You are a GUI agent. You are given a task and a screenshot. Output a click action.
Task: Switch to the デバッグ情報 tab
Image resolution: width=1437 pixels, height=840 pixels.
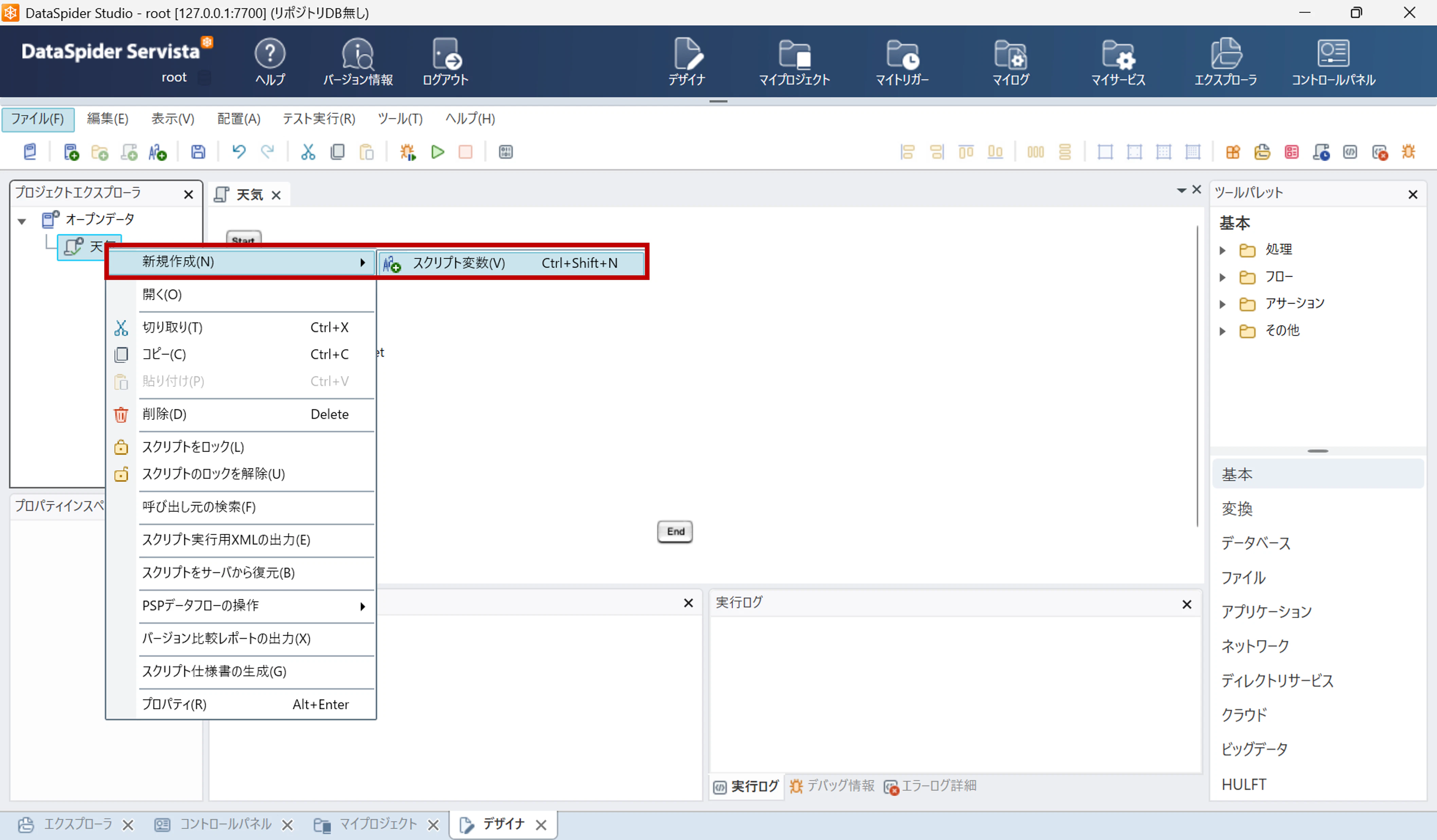click(x=832, y=786)
